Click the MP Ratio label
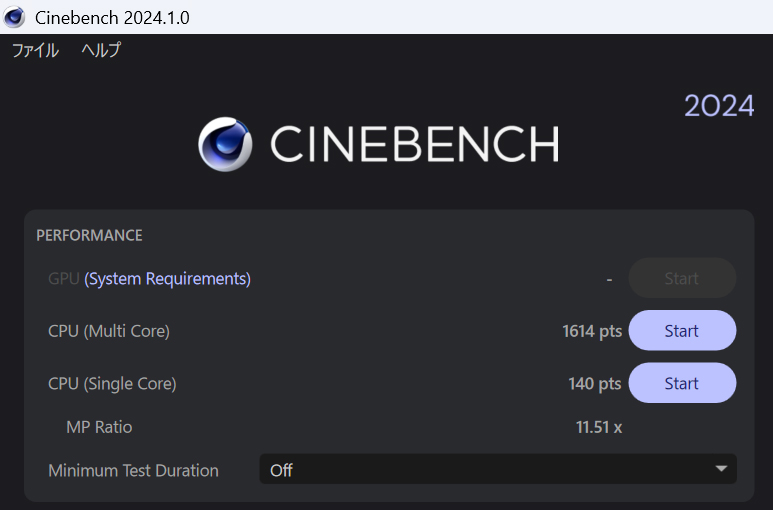 [99, 427]
